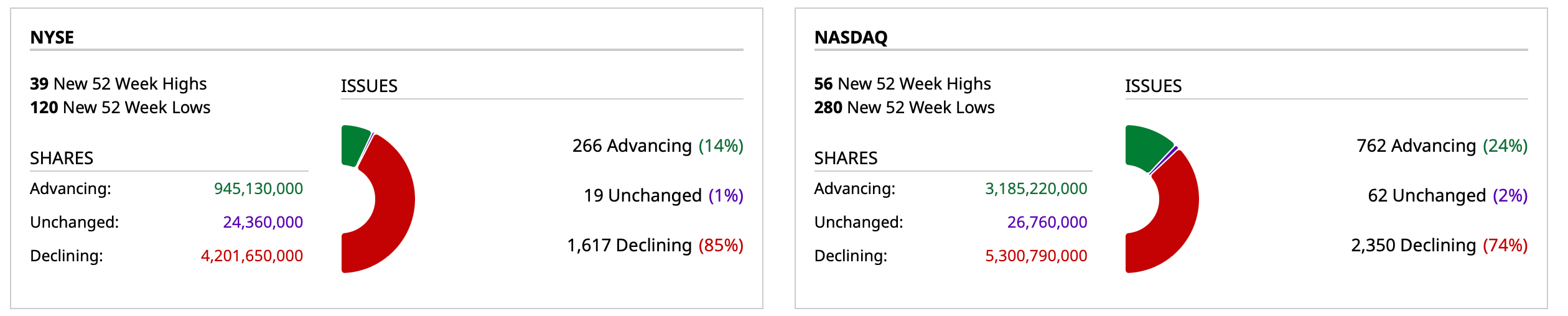
Task: Select the 762 Advancing (24%) legend entry
Action: click(x=1442, y=146)
